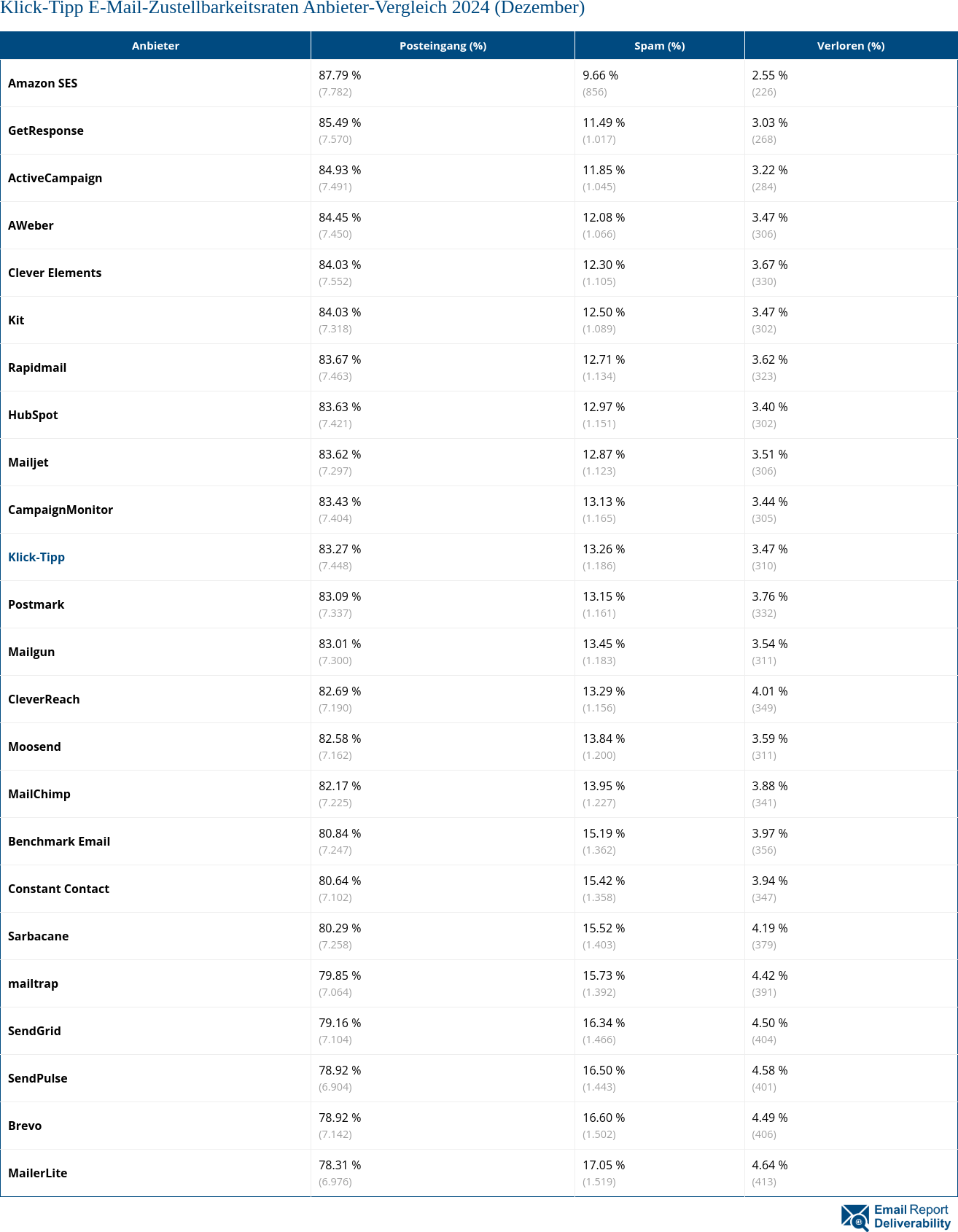This screenshot has width=958, height=1232.
Task: Sort by the Anbieter column header
Action: [155, 46]
